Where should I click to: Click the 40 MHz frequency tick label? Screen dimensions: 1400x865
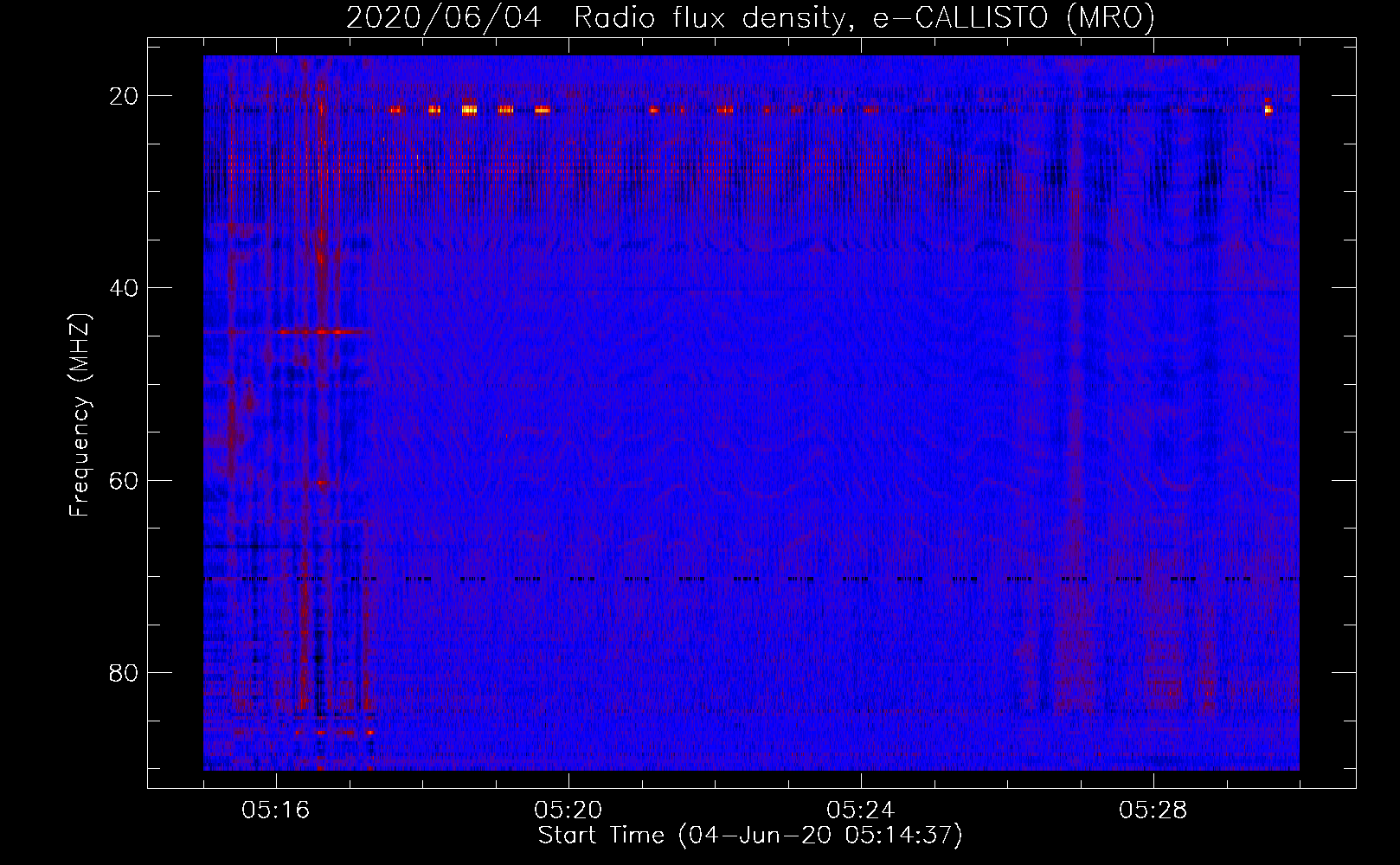(125, 288)
